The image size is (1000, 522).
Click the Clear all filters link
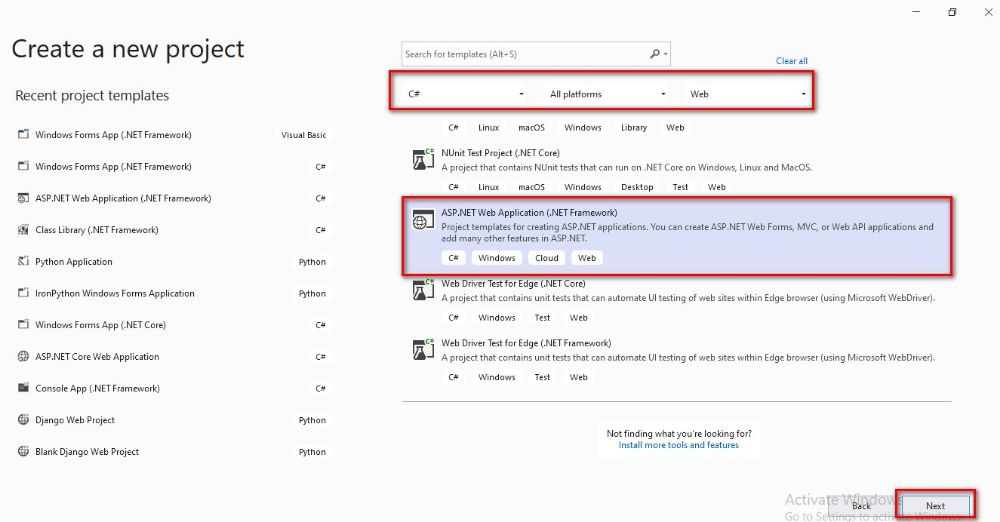pyautogui.click(x=791, y=61)
